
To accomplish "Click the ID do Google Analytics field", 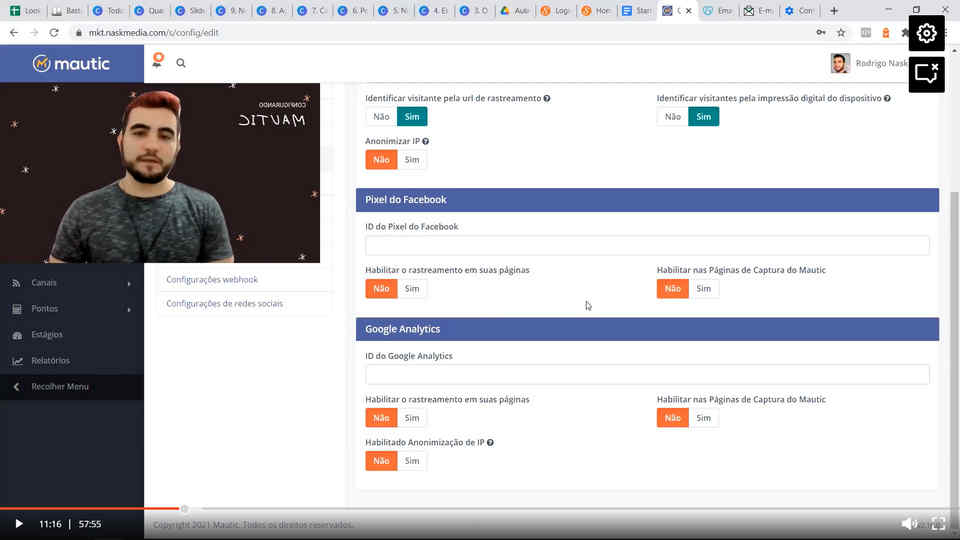I will pos(647,375).
